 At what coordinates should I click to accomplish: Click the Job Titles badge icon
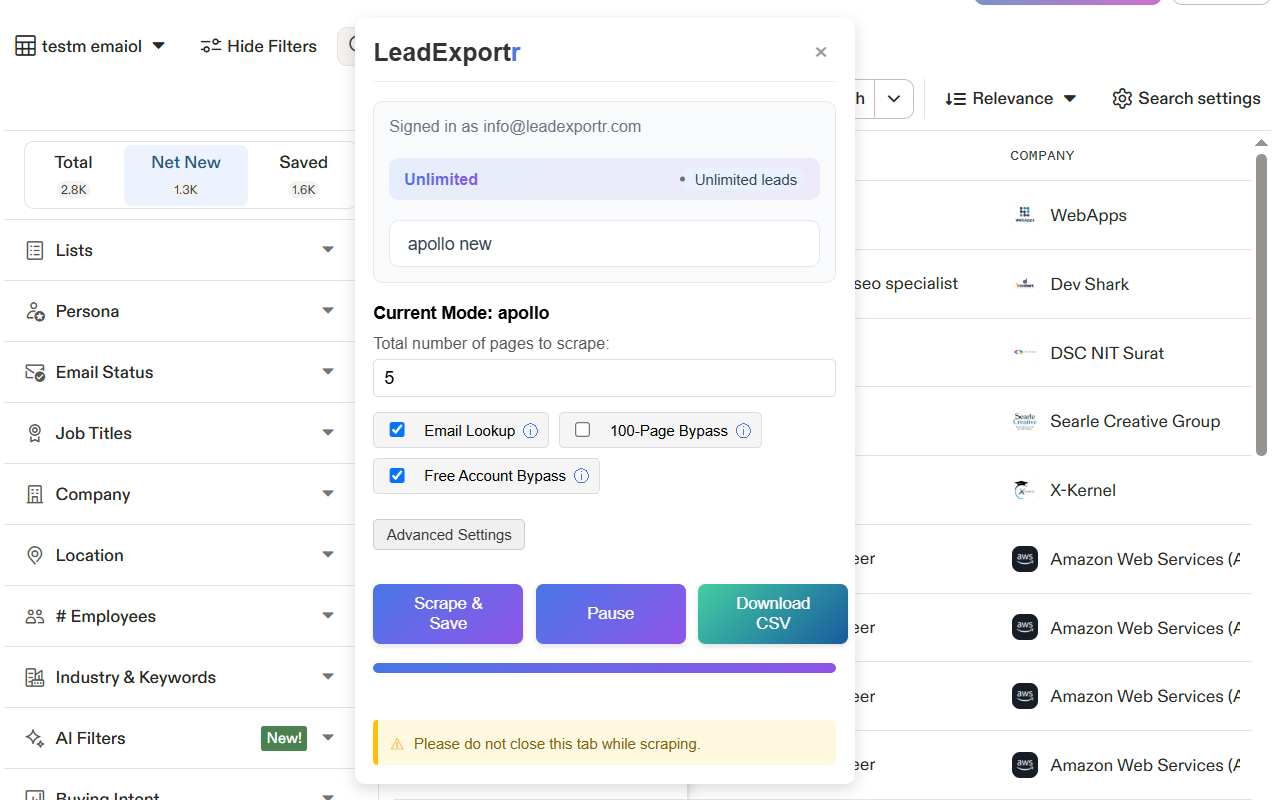(35, 433)
